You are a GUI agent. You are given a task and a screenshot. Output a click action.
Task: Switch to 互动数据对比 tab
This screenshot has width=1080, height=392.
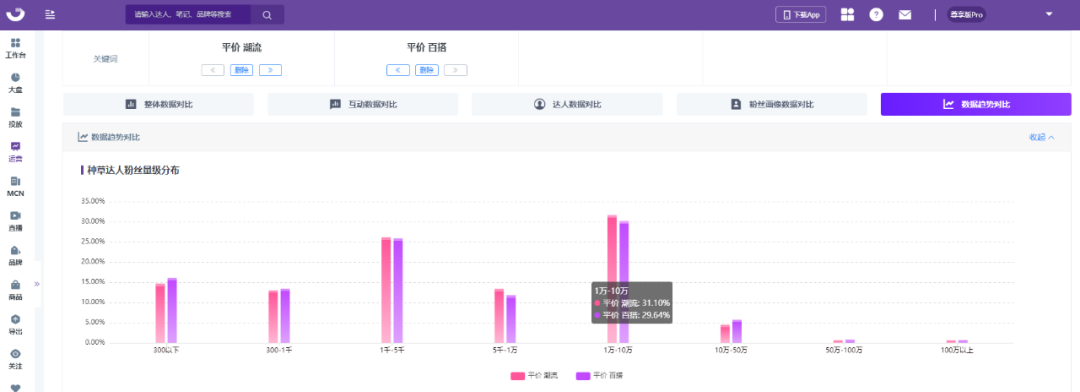coord(363,104)
